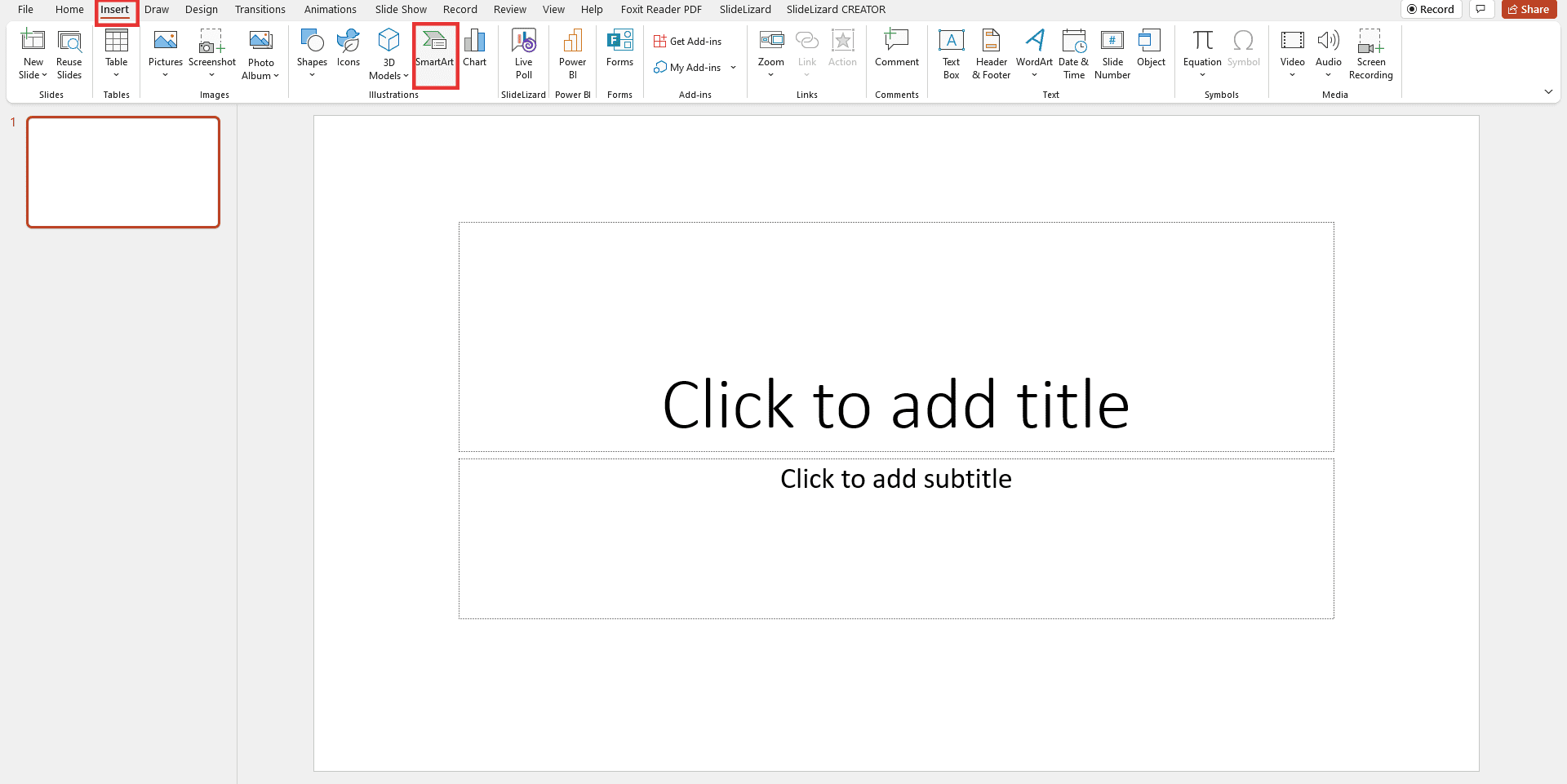The width and height of the screenshot is (1567, 784).
Task: Click the Share button
Action: [x=1529, y=9]
